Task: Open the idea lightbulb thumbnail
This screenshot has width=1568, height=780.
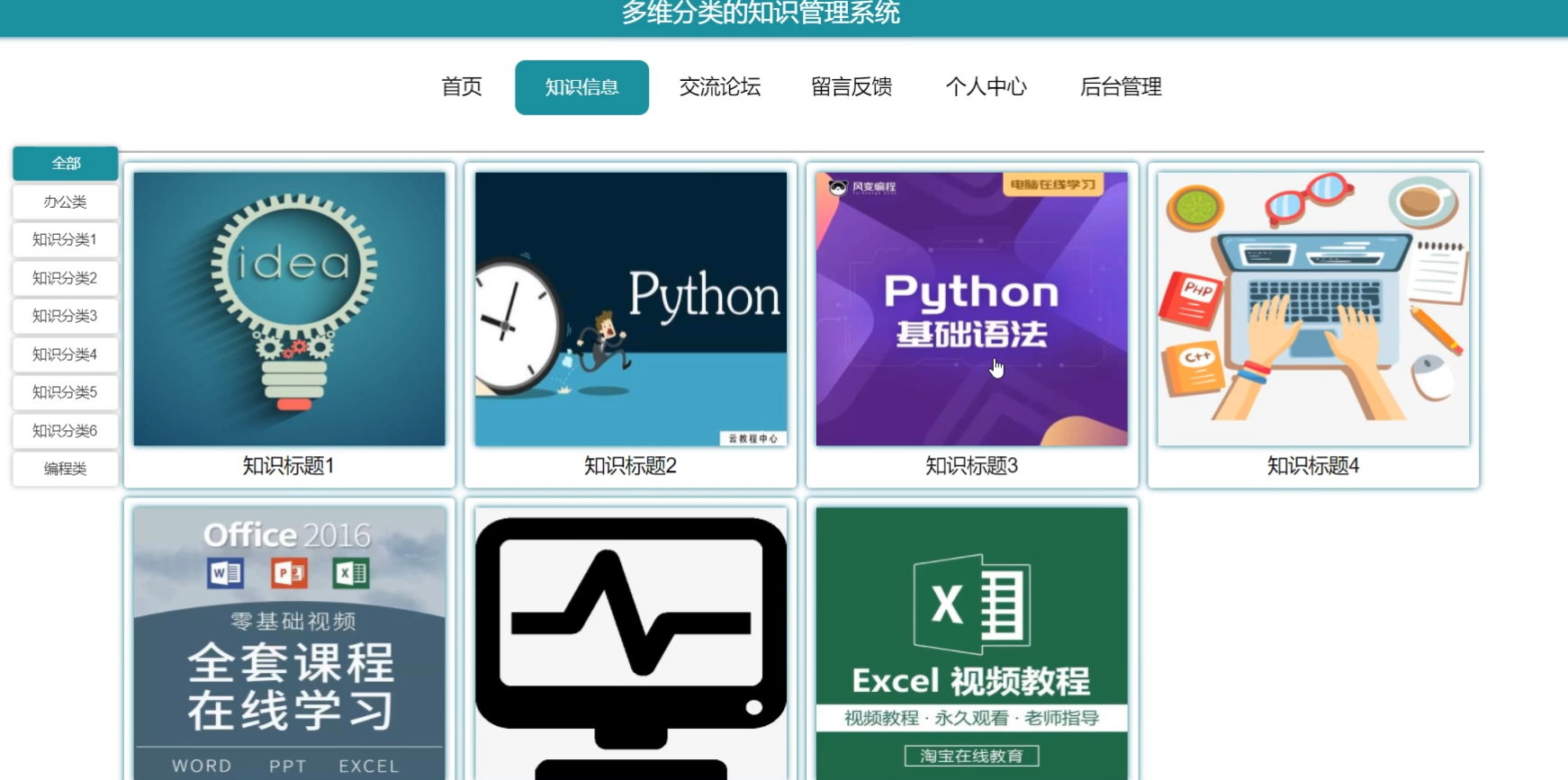Action: (289, 309)
